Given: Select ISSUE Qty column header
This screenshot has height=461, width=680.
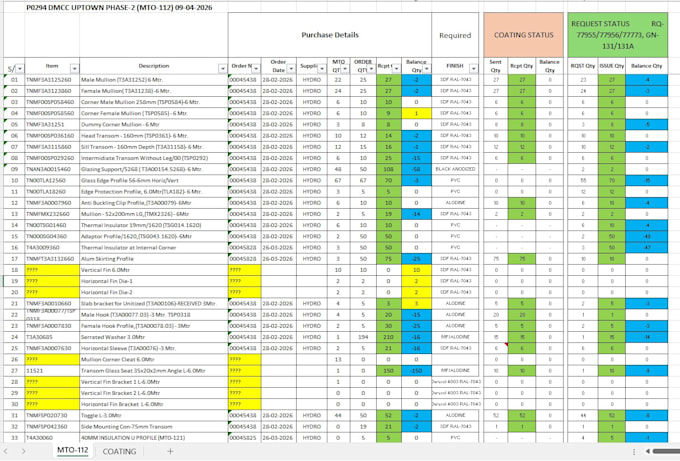Looking at the screenshot, I should (611, 66).
